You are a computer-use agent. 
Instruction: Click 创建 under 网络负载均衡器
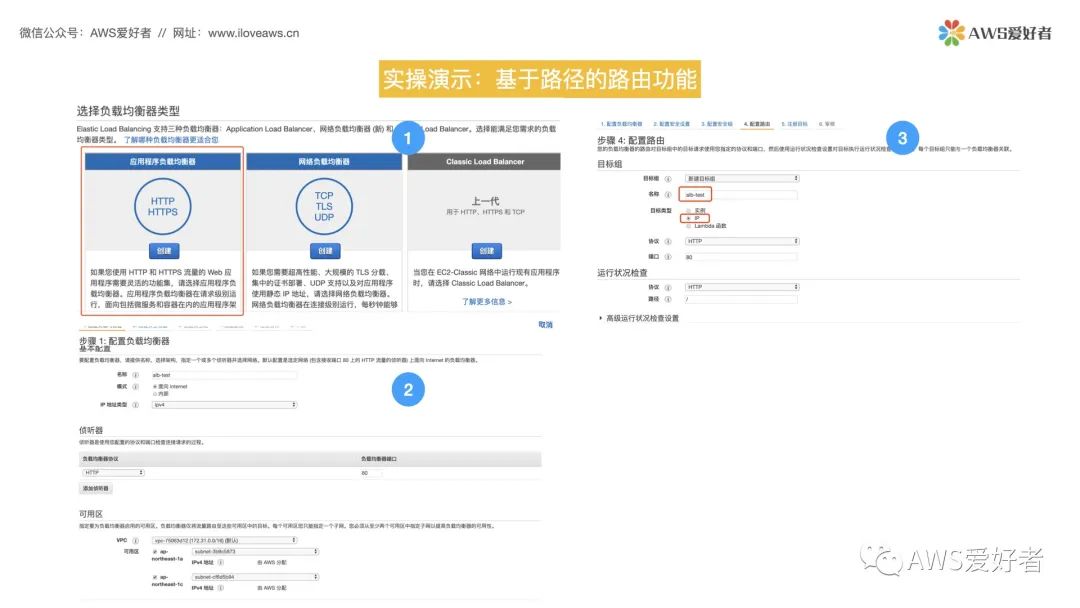pos(325,251)
